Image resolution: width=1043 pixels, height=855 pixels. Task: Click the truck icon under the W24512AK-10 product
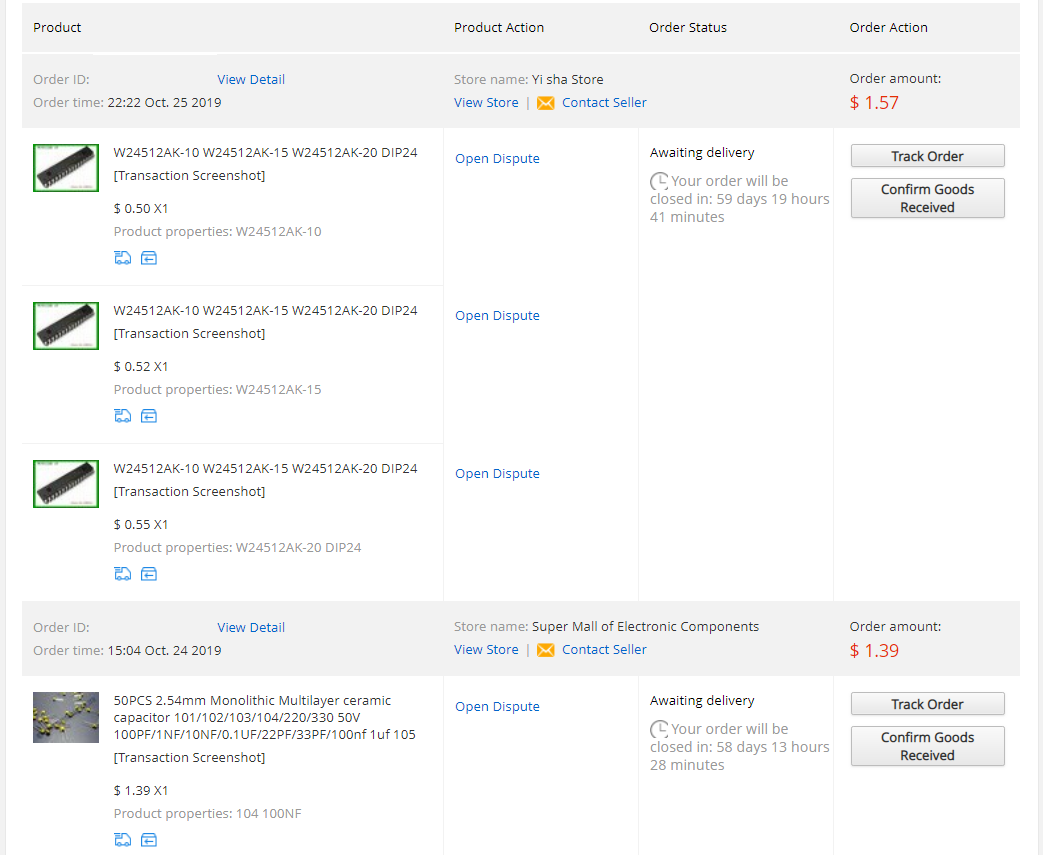pyautogui.click(x=123, y=258)
